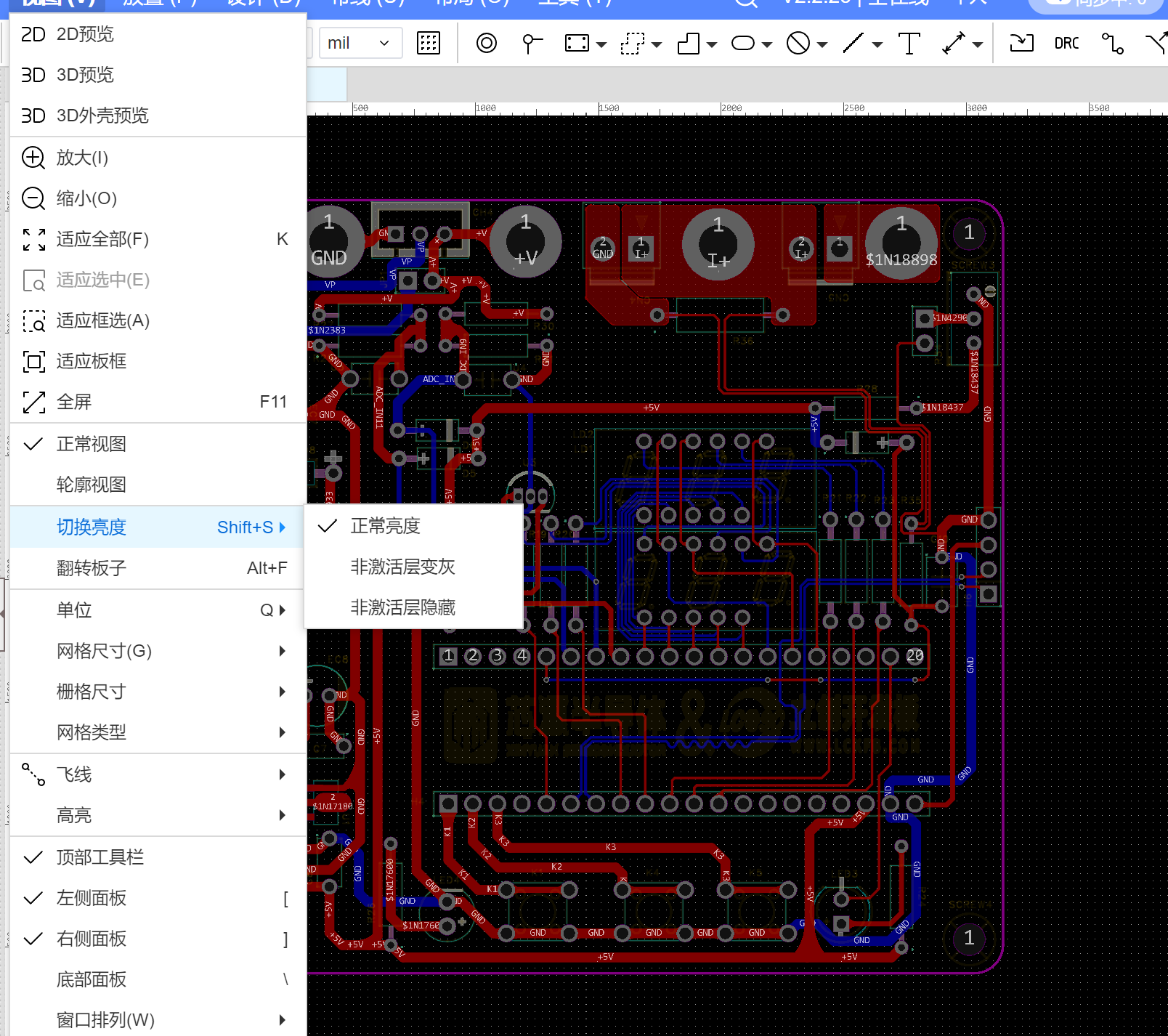This screenshot has height=1036, width=1168.
Task: Select the prohibited region tool
Action: (x=798, y=43)
